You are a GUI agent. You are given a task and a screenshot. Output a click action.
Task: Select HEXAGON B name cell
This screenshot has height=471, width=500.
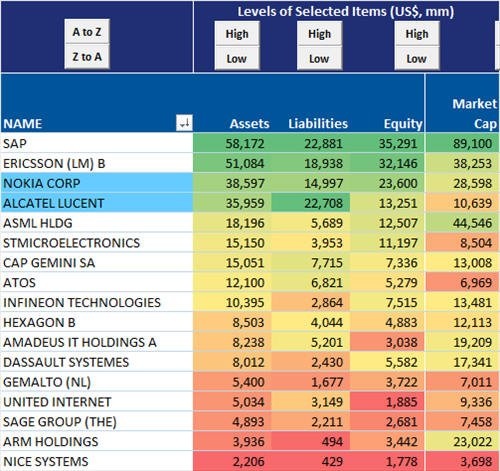coord(97,322)
